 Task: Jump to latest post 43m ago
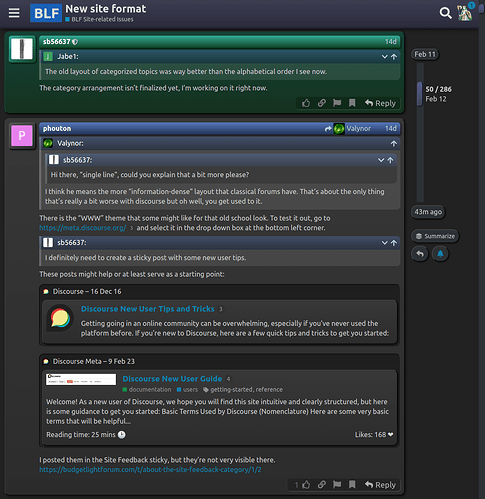(428, 212)
